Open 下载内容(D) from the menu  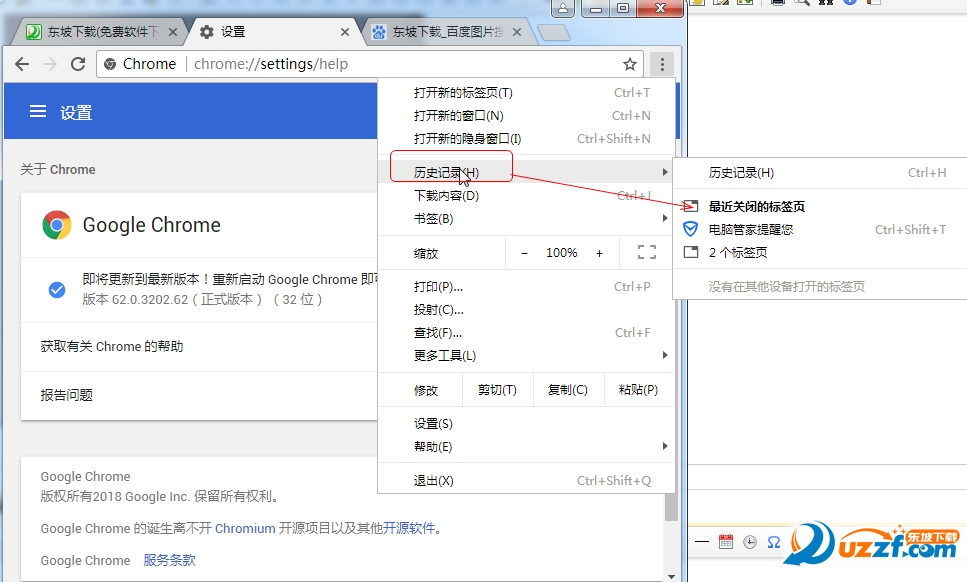pos(526,195)
